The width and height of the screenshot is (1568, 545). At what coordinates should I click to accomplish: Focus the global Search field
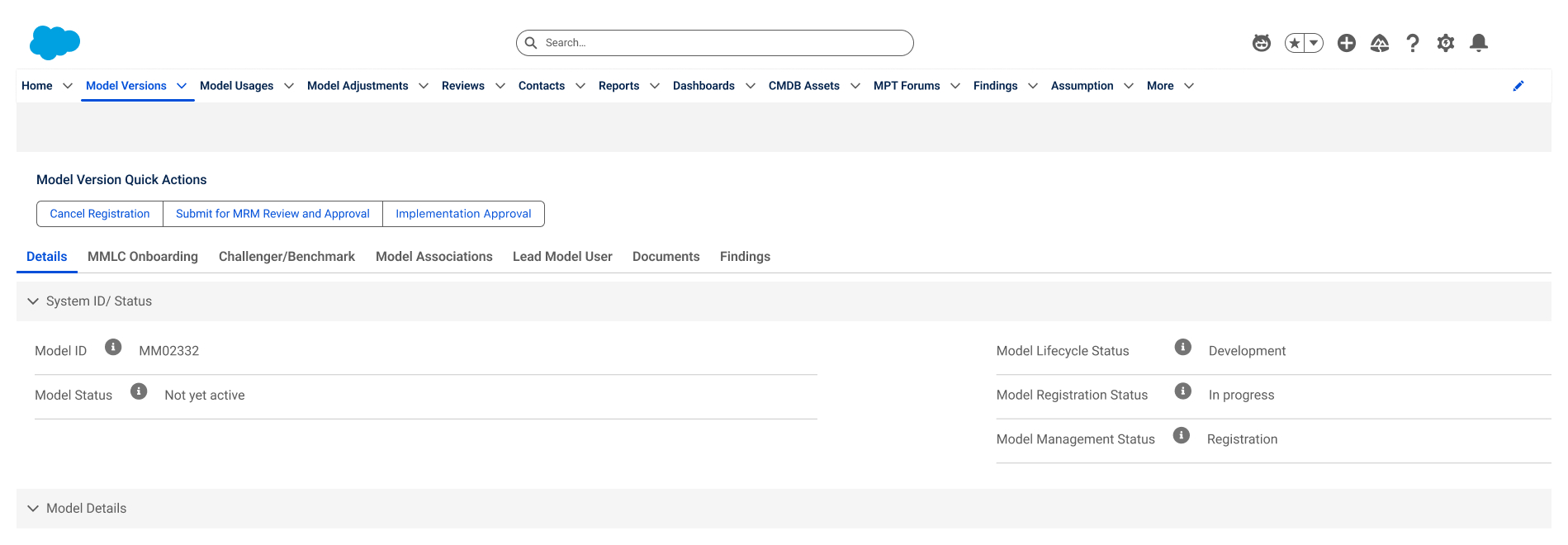pos(715,43)
